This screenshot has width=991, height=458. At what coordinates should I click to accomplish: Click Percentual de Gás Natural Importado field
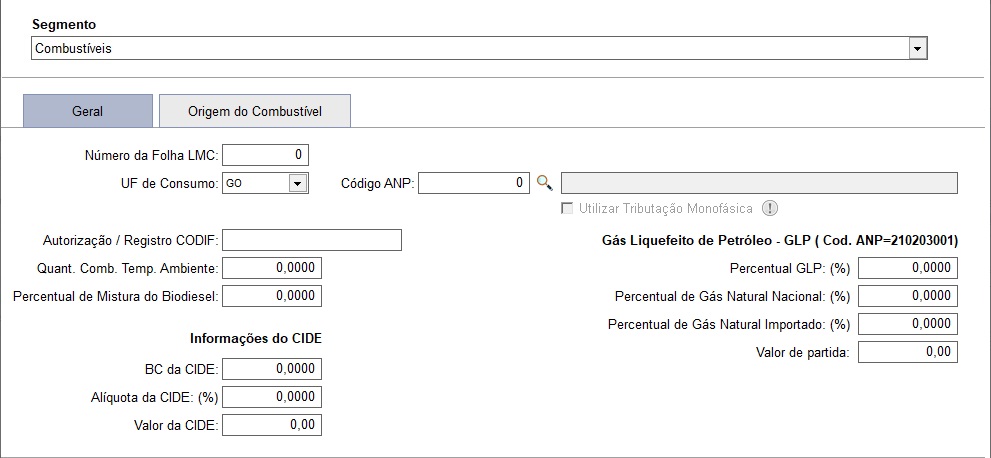coord(908,324)
